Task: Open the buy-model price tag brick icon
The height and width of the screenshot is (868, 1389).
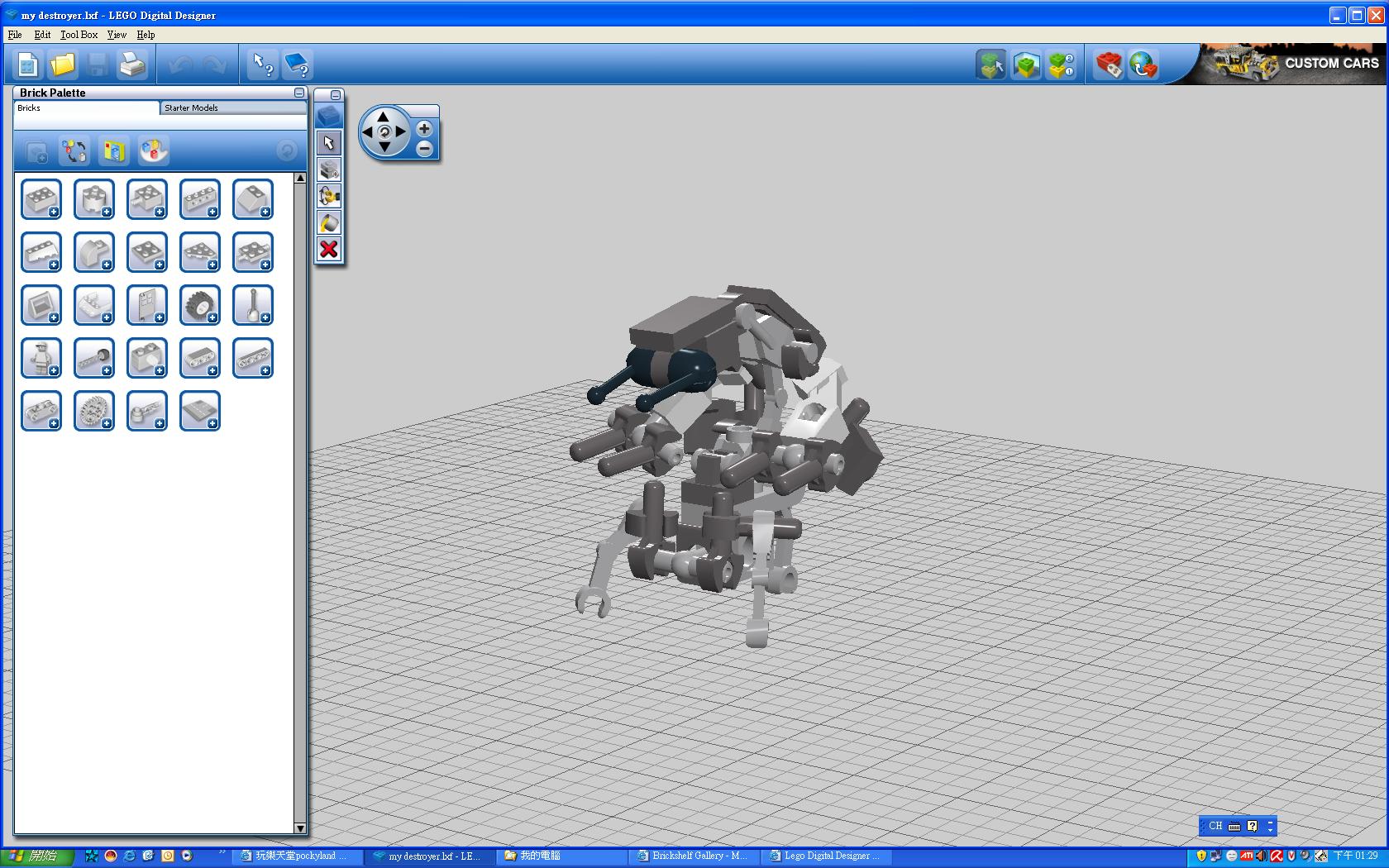Action: [1109, 64]
